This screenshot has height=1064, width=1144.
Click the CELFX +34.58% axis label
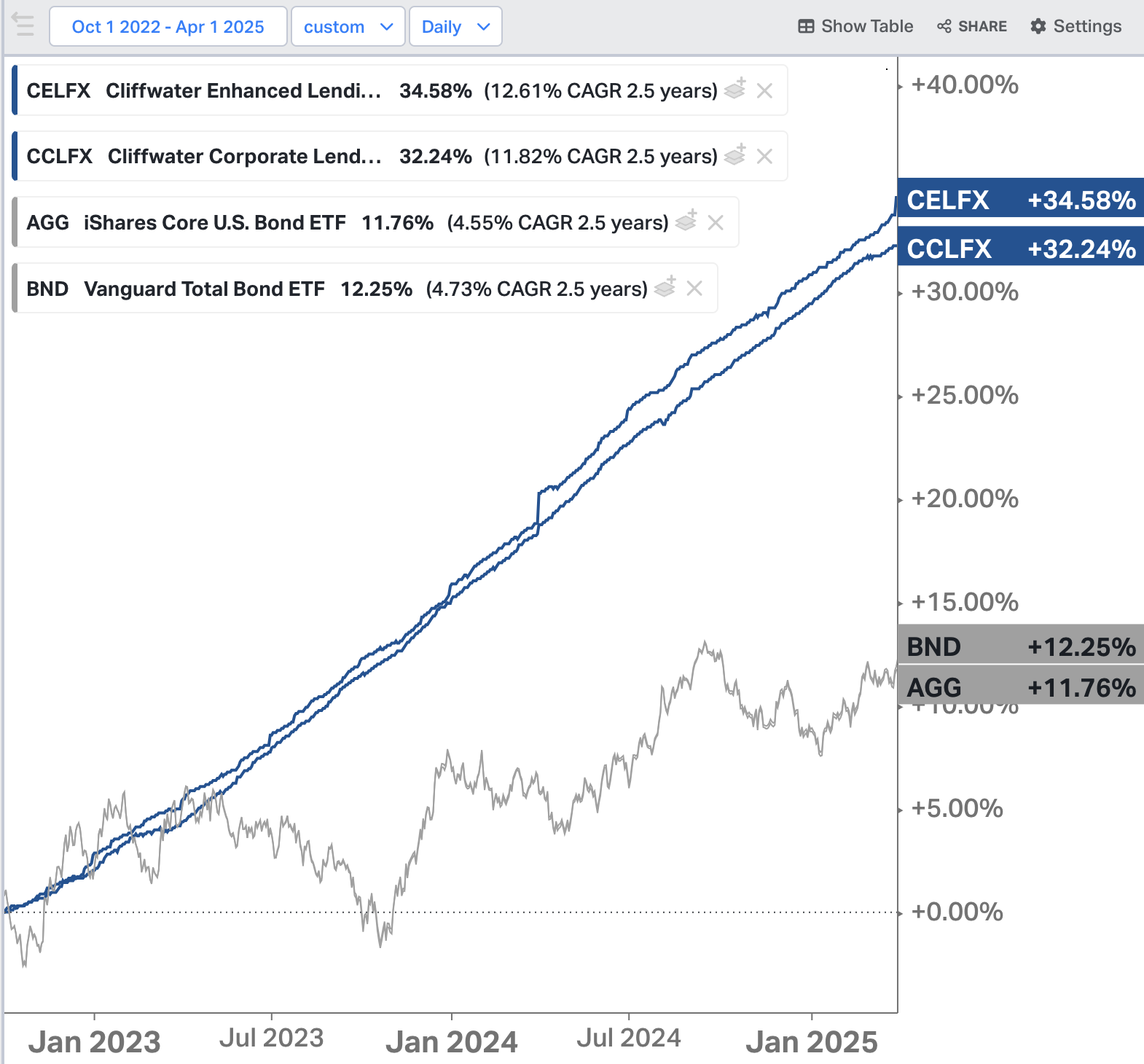1021,199
